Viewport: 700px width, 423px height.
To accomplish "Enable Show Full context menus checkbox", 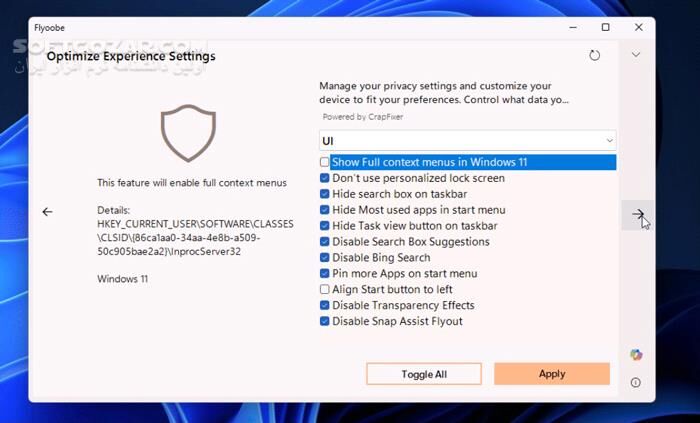I will point(324,162).
